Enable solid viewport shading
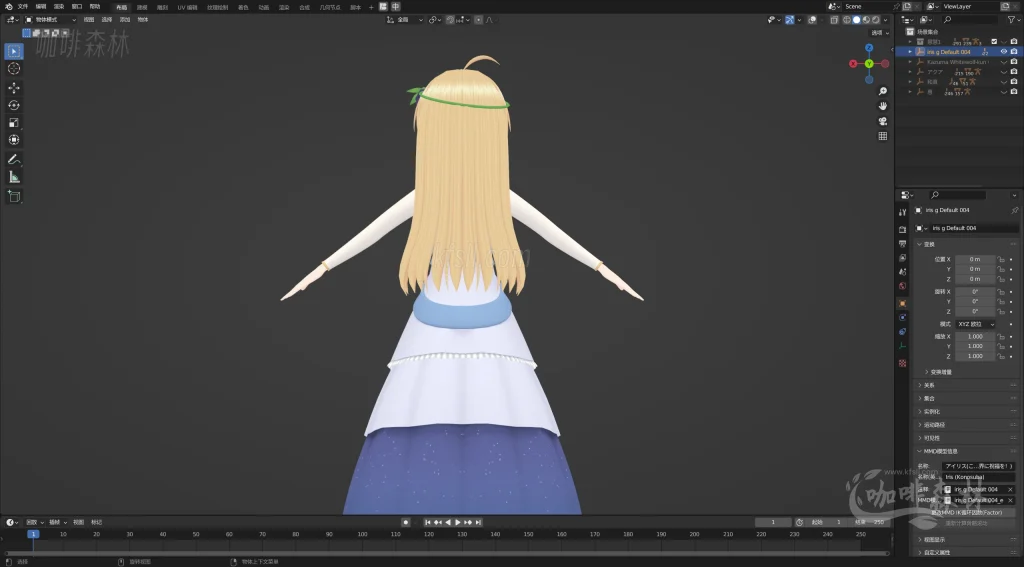The image size is (1024, 567). coord(857,20)
